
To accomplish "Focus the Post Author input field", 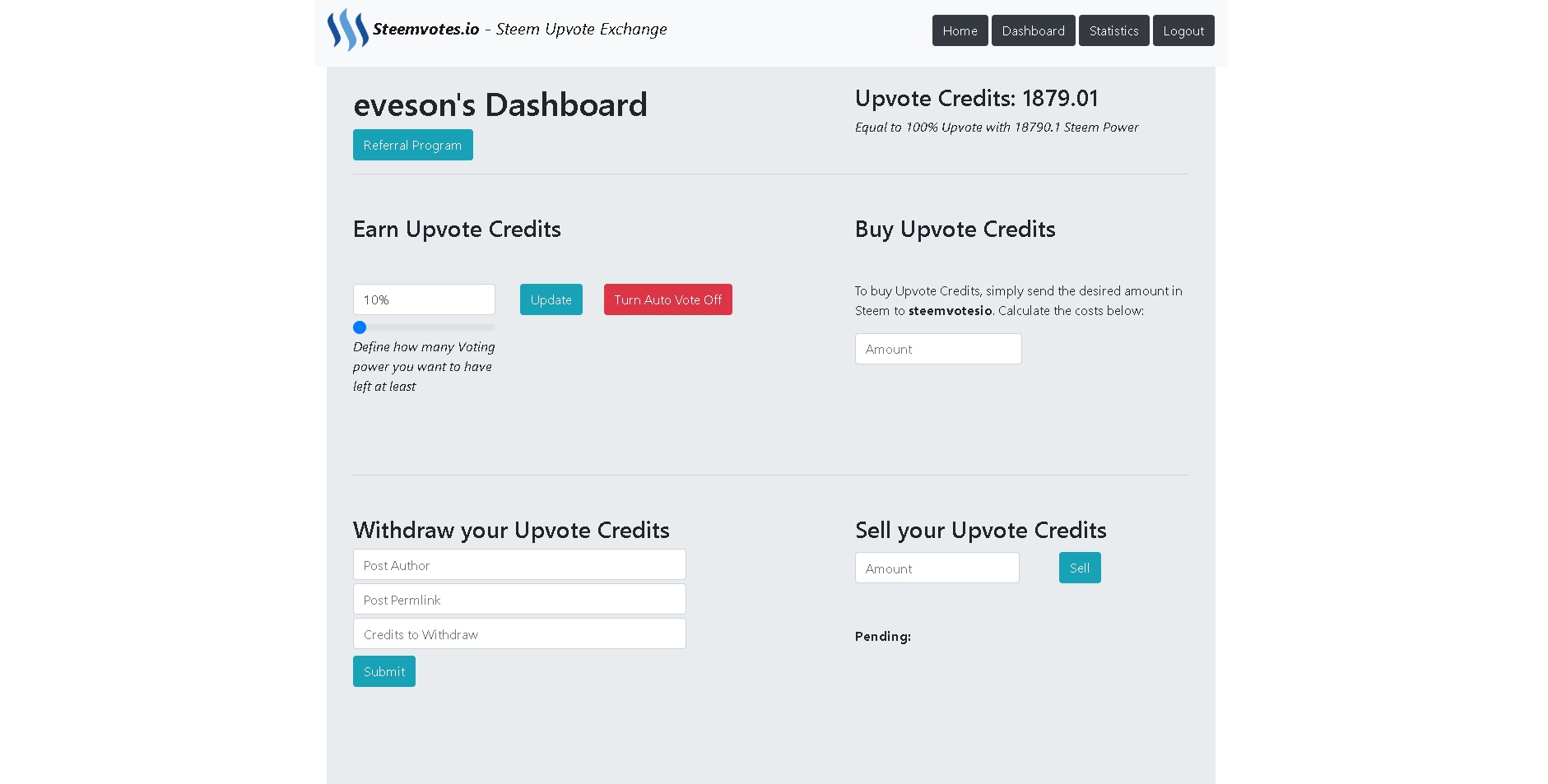I will coord(519,565).
